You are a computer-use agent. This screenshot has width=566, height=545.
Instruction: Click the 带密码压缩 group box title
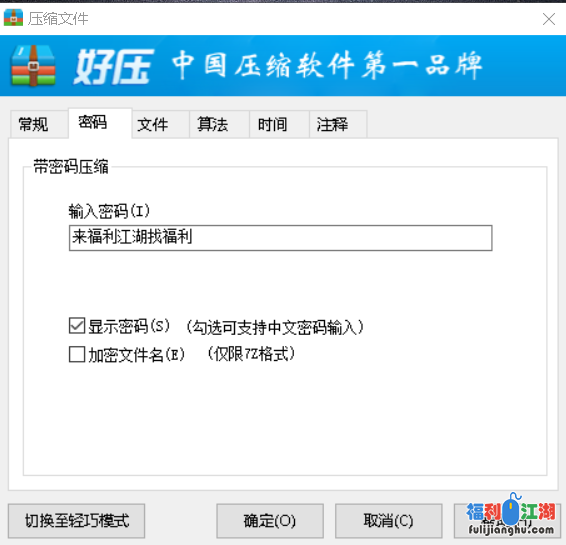71,167
